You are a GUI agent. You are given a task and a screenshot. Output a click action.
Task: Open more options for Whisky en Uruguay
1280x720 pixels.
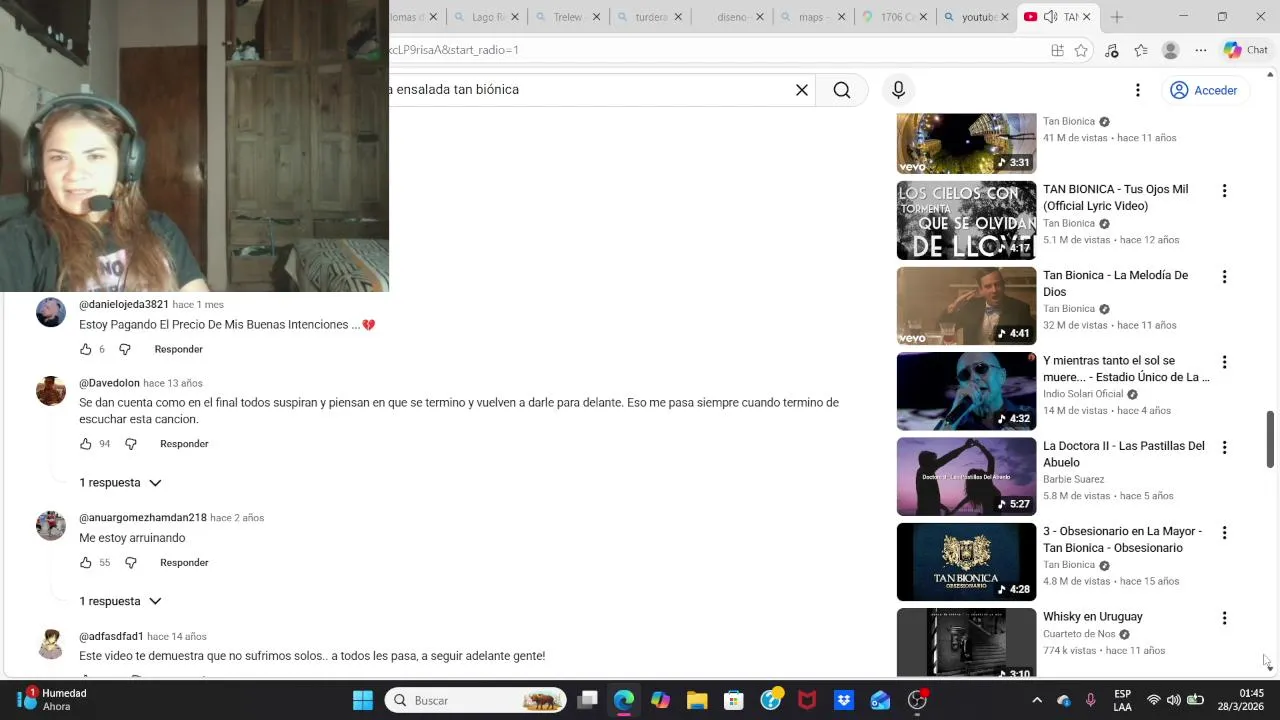(x=1224, y=618)
